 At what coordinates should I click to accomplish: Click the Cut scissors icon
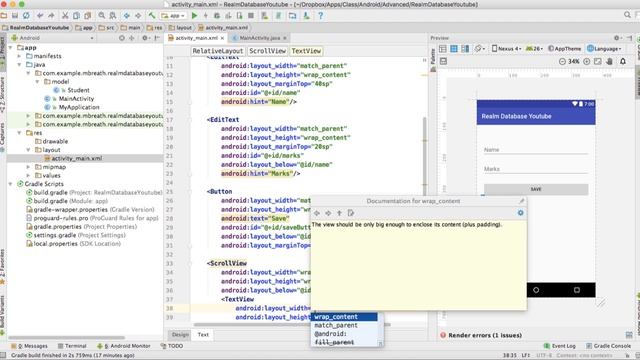[x=65, y=16]
